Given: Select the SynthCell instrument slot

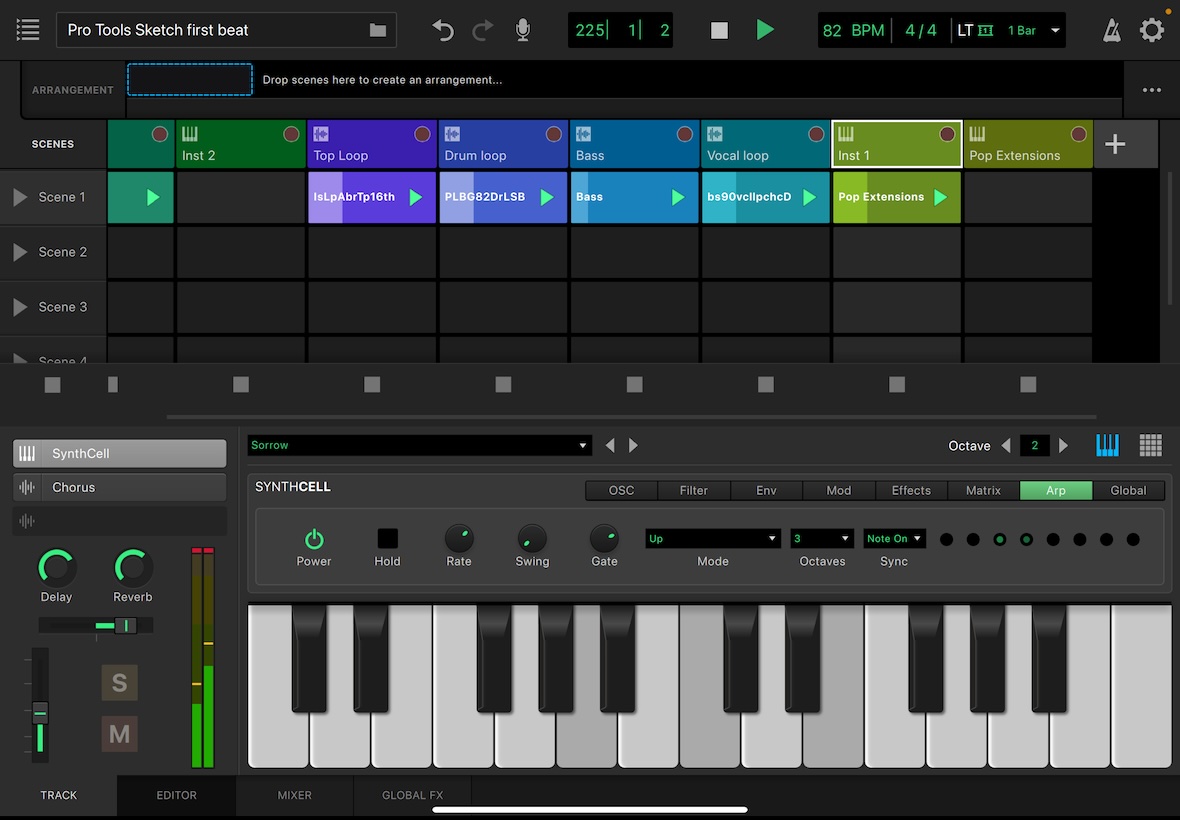Looking at the screenshot, I should [120, 454].
